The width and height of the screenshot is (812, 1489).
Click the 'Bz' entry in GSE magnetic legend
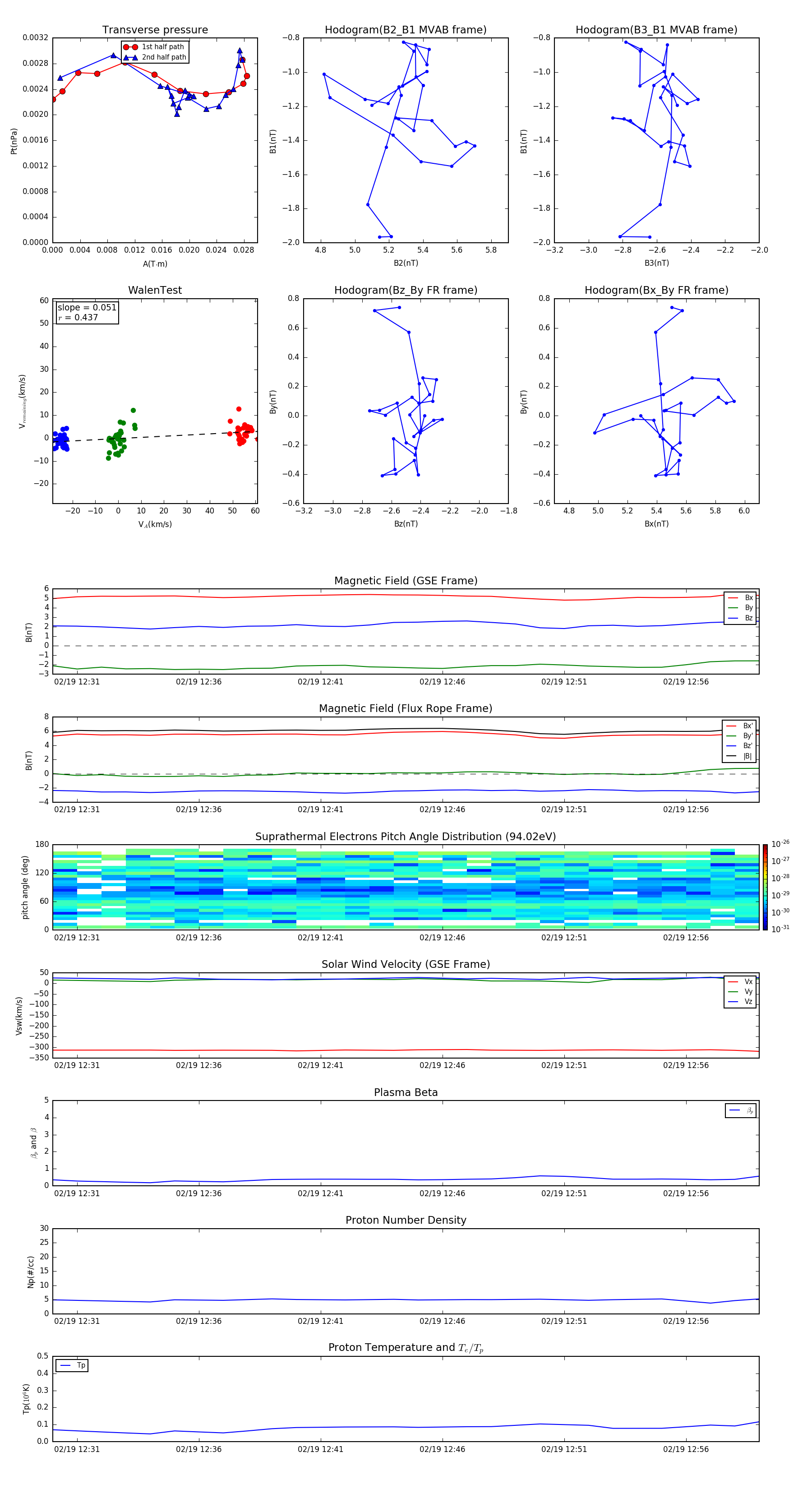coord(741,618)
